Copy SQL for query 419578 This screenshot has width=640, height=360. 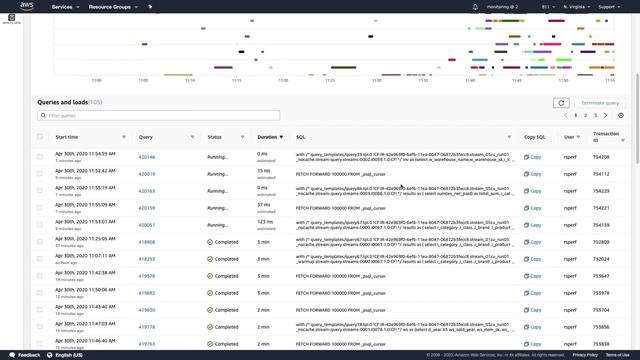[x=533, y=276]
